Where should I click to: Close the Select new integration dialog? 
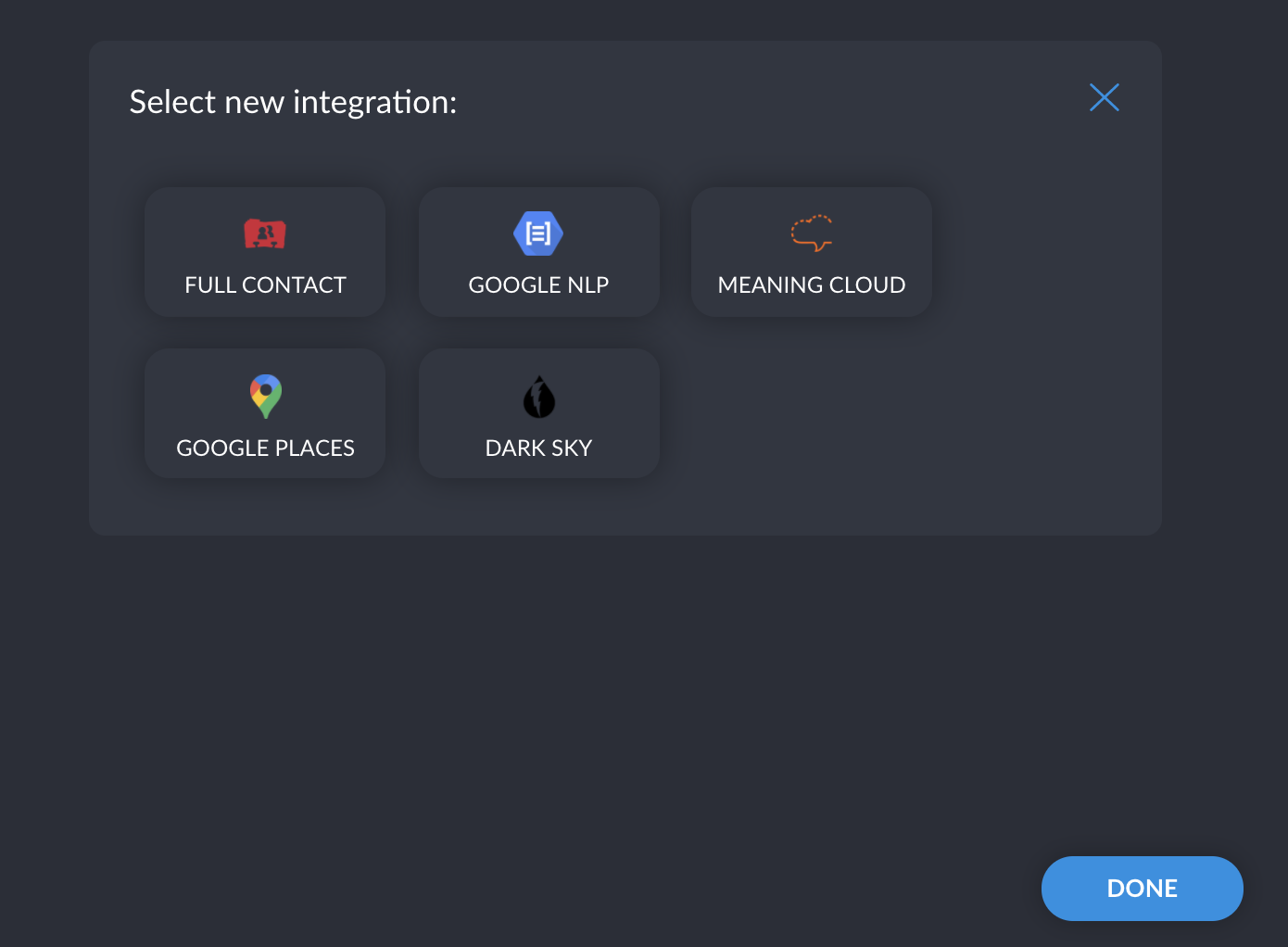click(1105, 97)
